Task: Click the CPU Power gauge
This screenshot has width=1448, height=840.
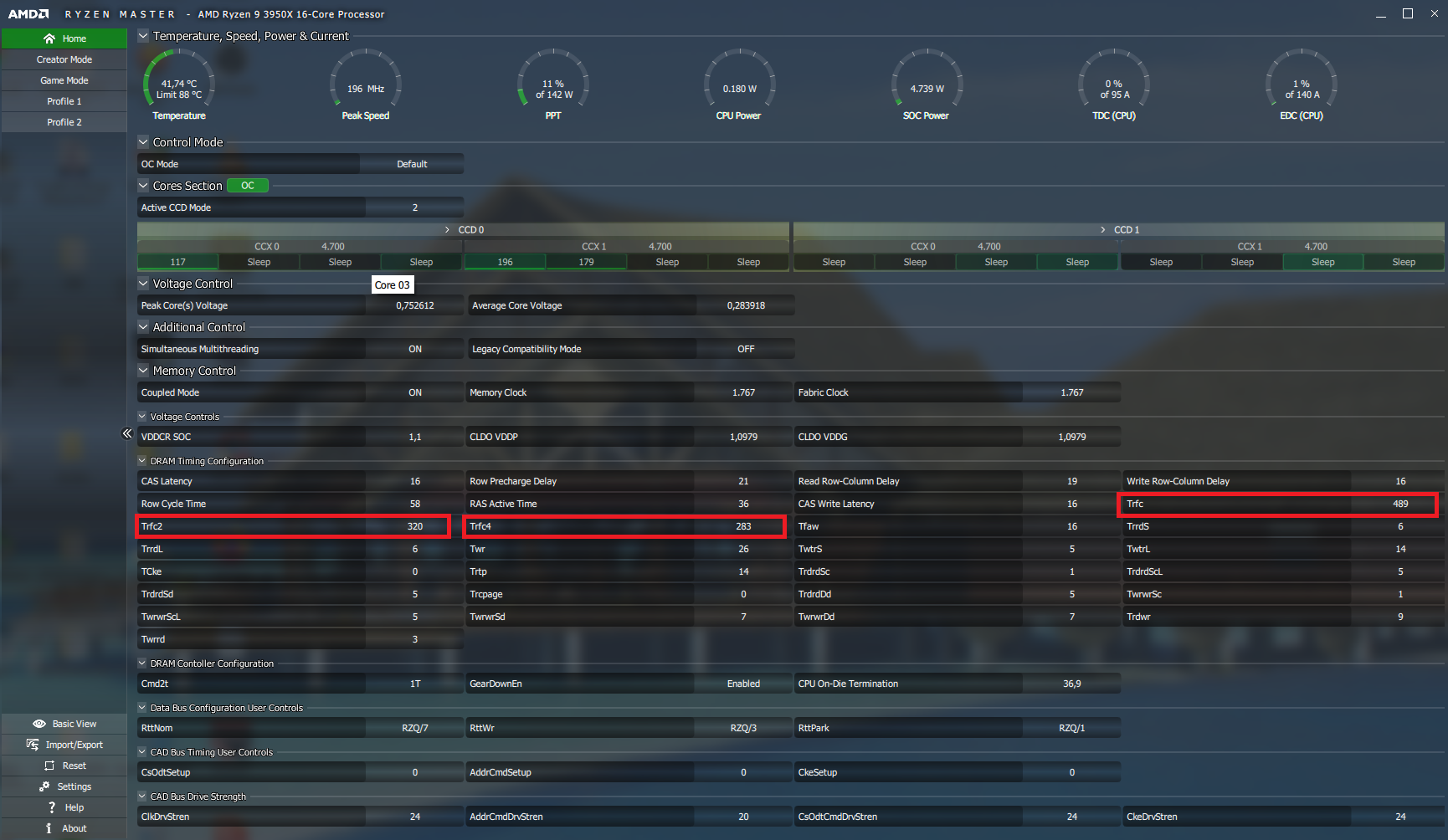Action: 739,85
